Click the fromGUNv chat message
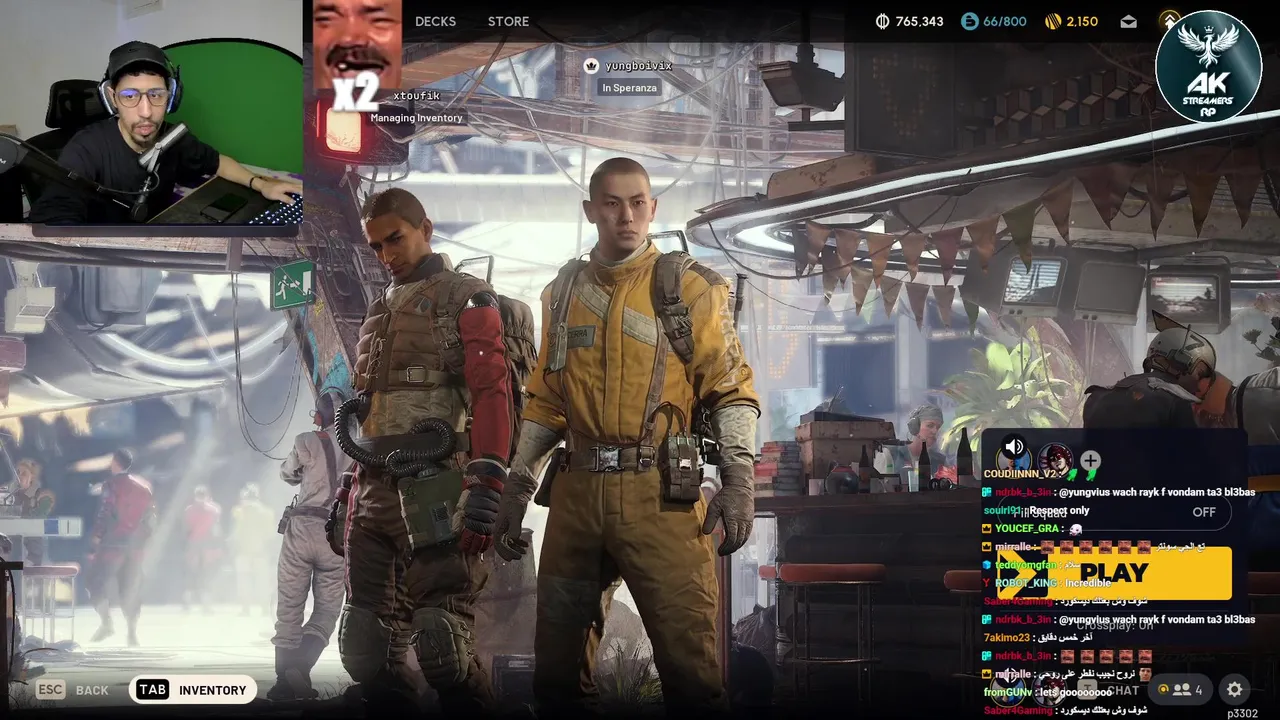The width and height of the screenshot is (1280, 720). pyautogui.click(x=1047, y=692)
